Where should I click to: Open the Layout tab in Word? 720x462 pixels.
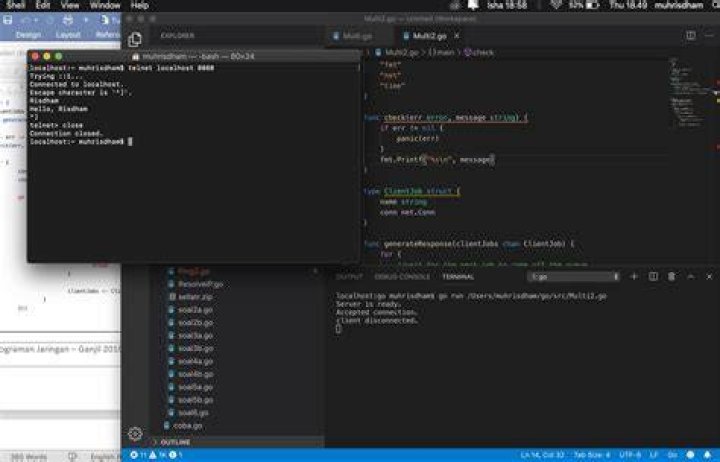pos(68,35)
